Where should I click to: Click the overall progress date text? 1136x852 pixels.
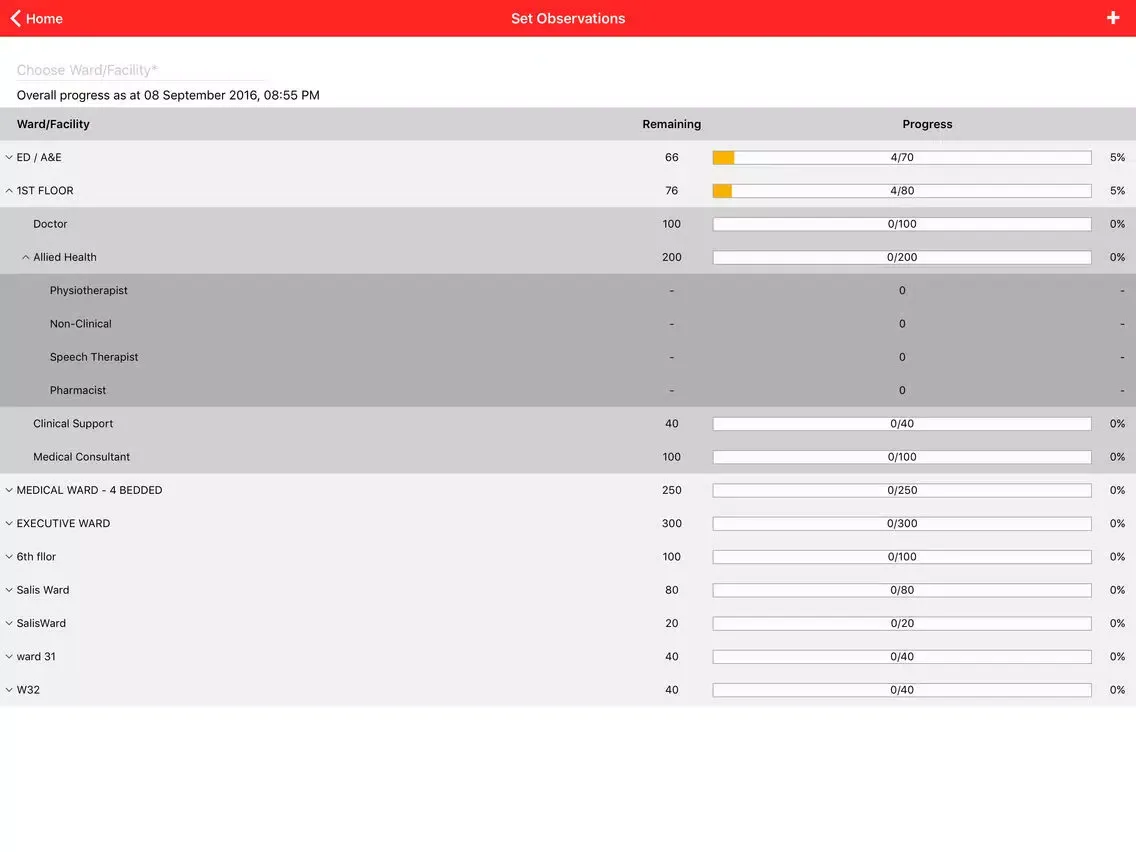168,95
